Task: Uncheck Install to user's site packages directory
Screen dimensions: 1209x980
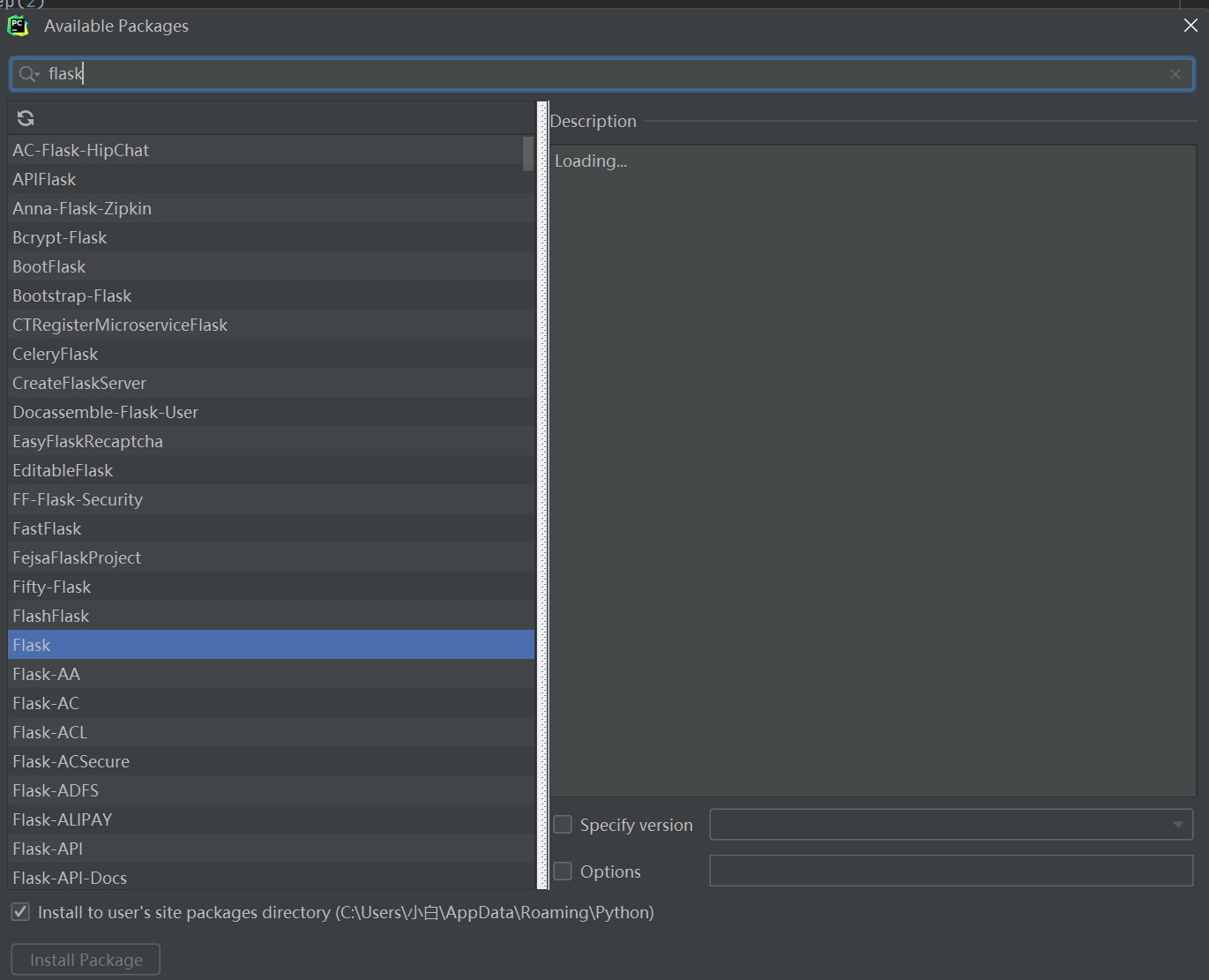Action: point(20,912)
